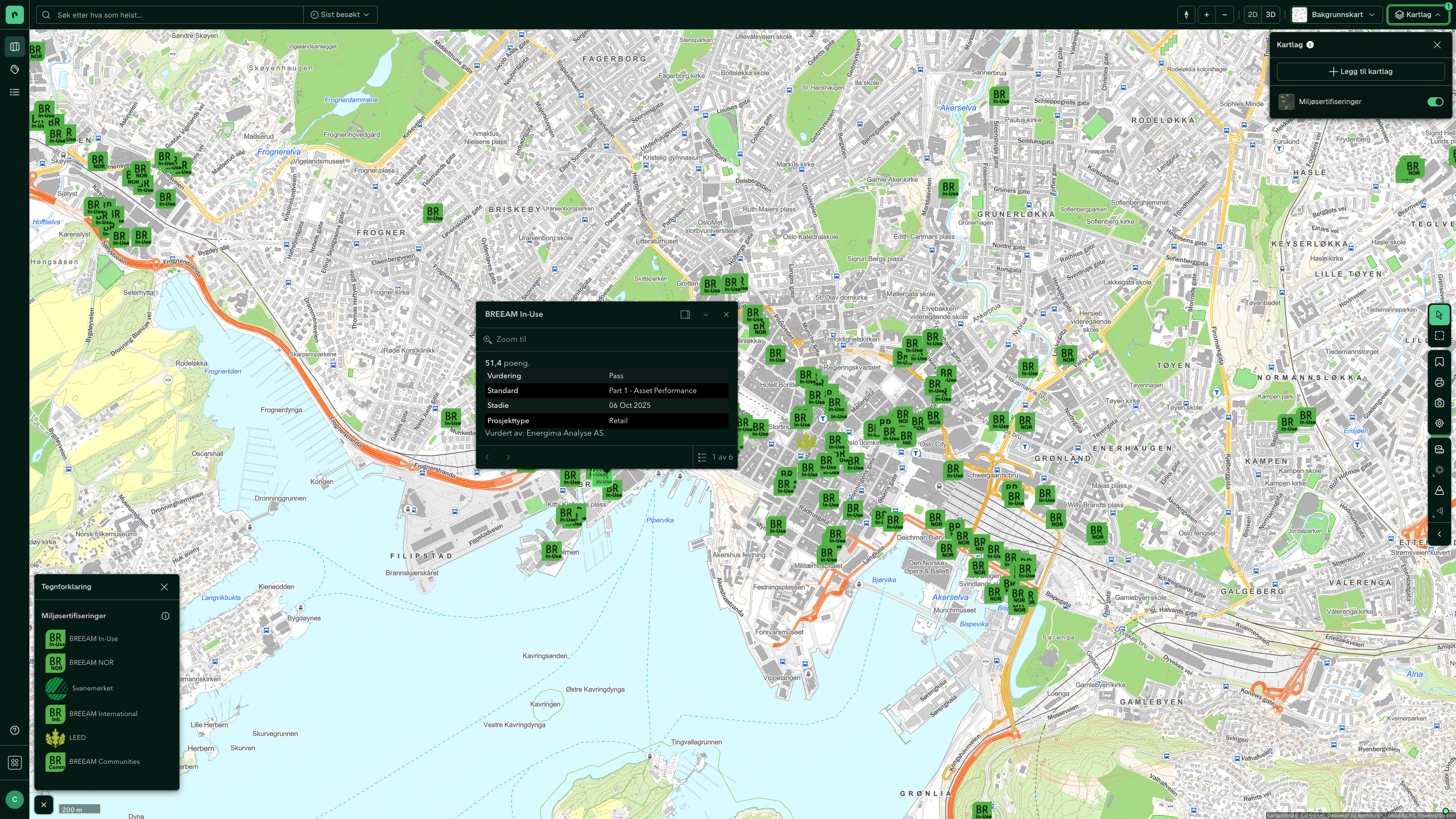The height and width of the screenshot is (819, 1456).
Task: Close the Kartlag panel
Action: pos(1437,45)
